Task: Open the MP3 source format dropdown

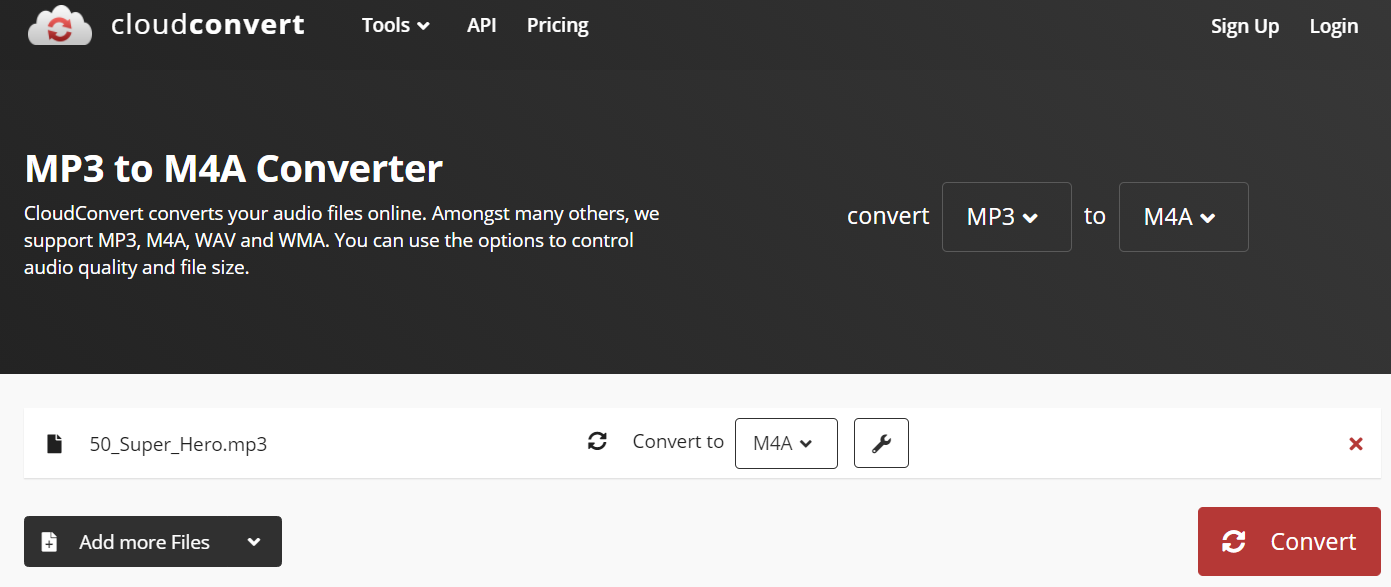Action: tap(1007, 217)
